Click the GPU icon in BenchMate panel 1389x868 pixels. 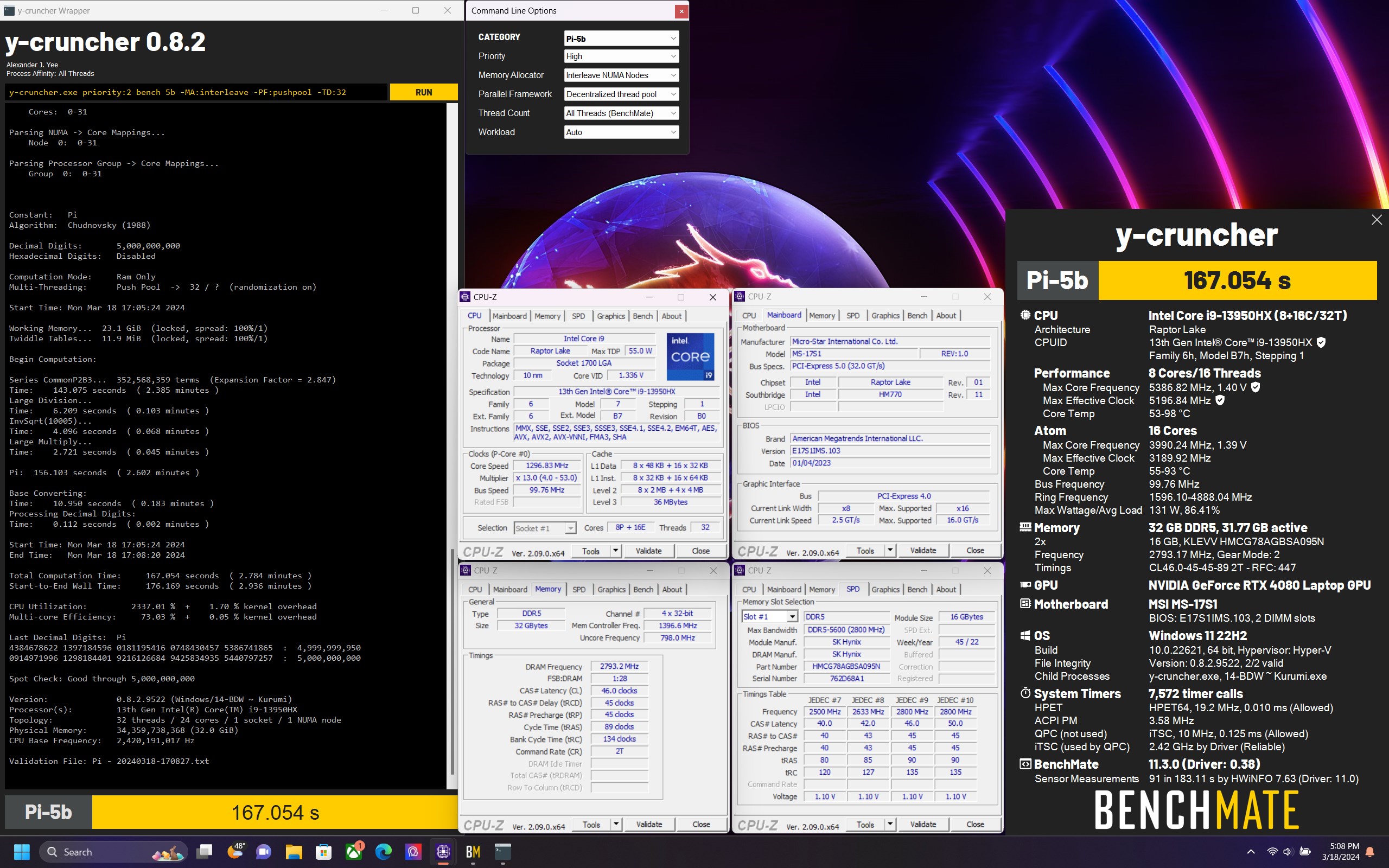tap(1025, 585)
